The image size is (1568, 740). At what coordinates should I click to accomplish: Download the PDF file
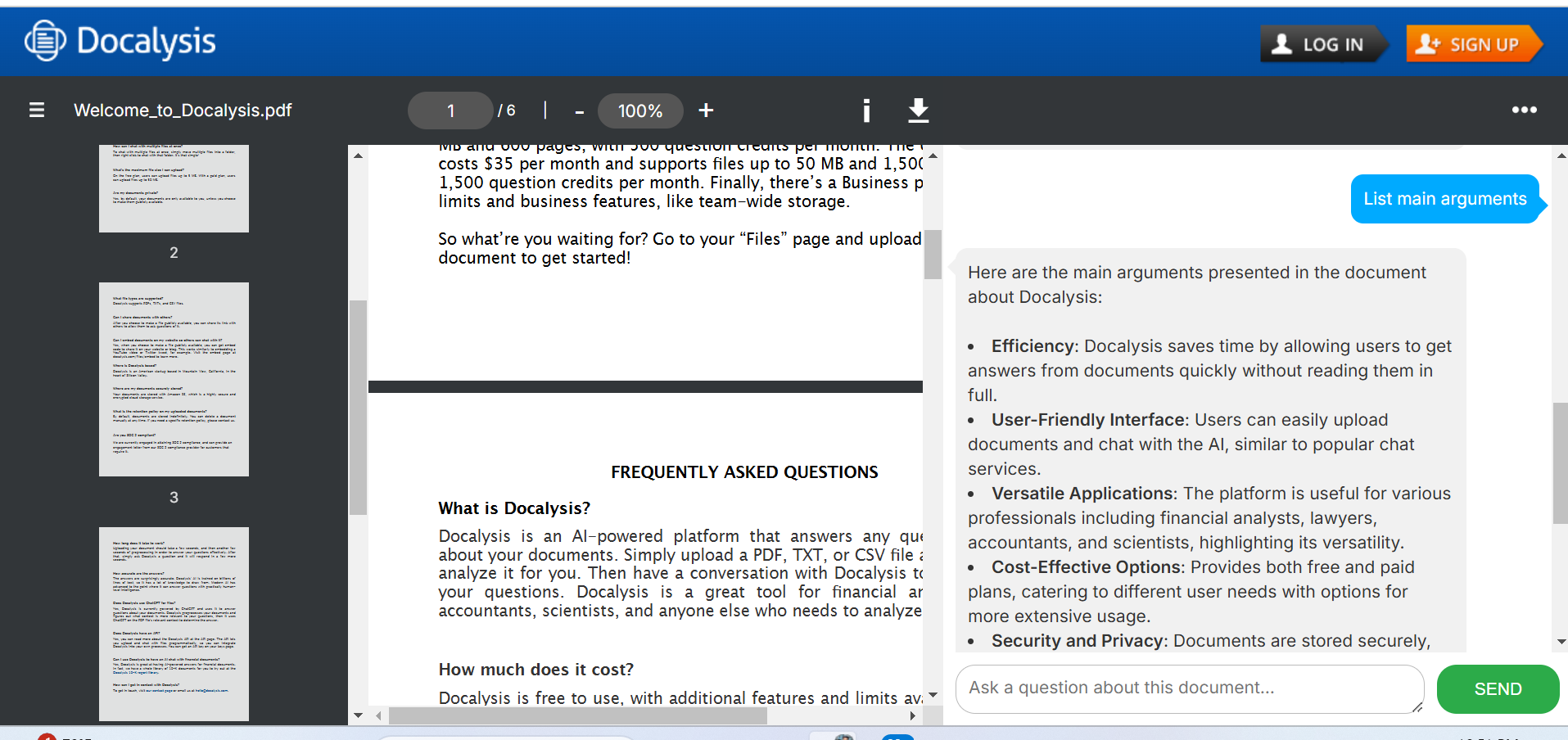pyautogui.click(x=919, y=110)
